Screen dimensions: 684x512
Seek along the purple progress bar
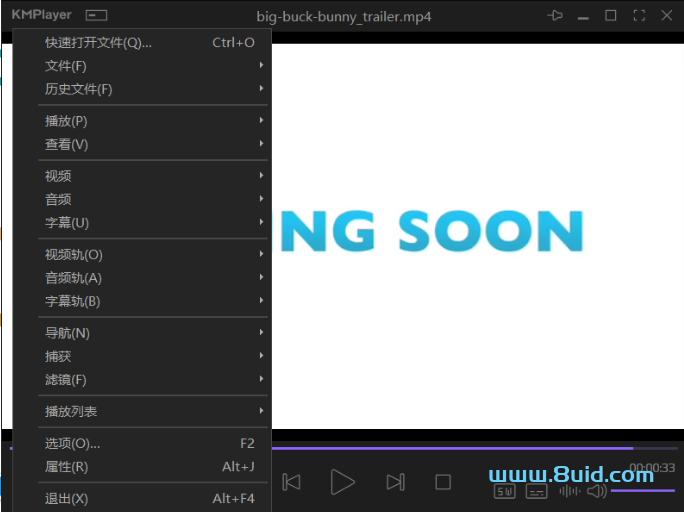point(475,448)
